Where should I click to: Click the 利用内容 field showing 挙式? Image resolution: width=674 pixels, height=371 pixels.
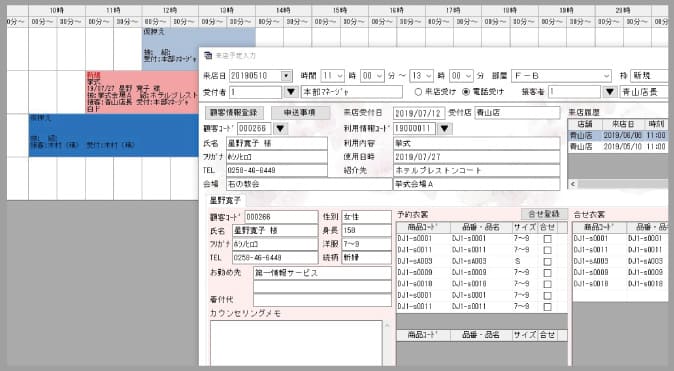(476, 143)
